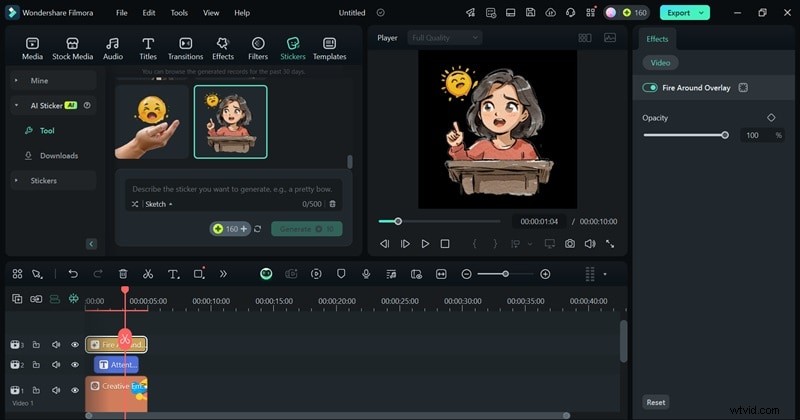Viewport: 800px width, 420px height.
Task: Adjust the Opacity slider
Action: pos(686,135)
